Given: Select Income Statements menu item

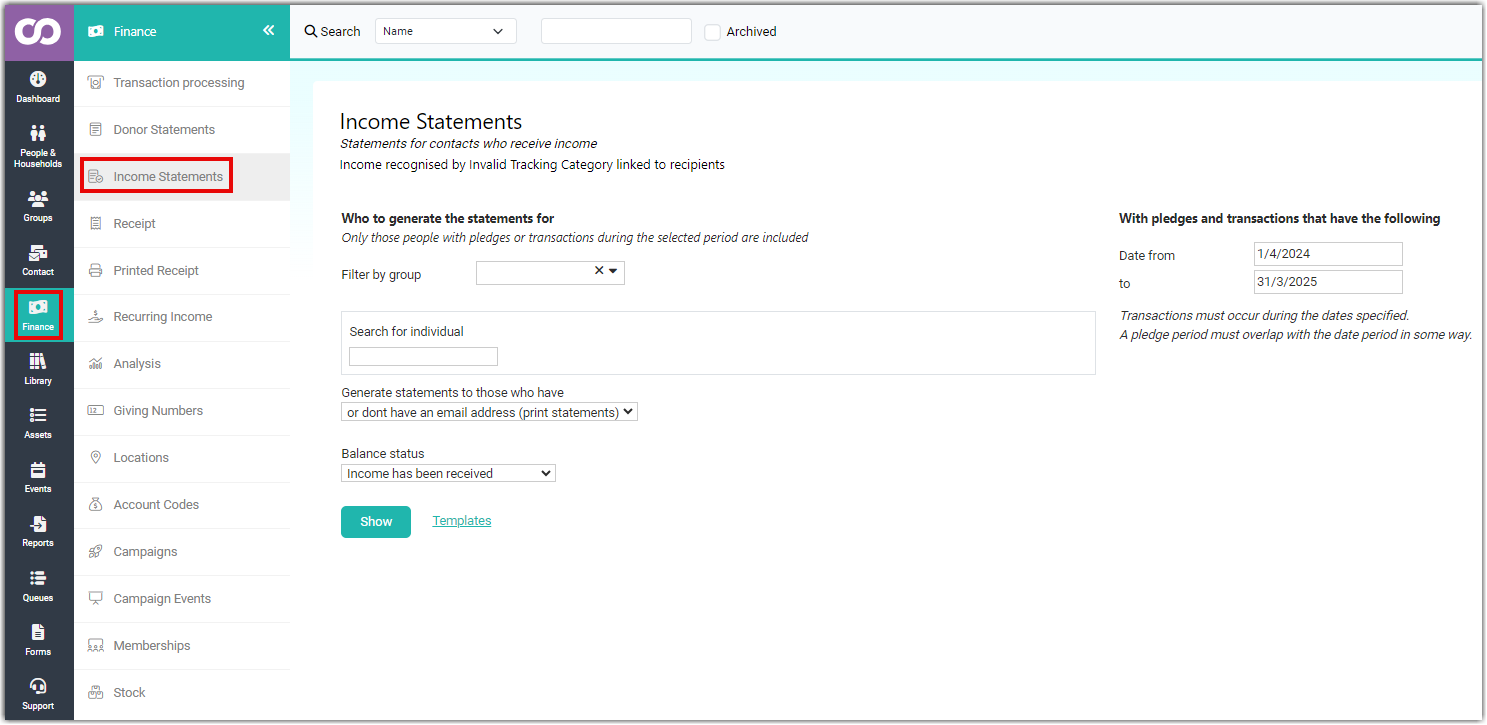Looking at the screenshot, I should click(182, 177).
